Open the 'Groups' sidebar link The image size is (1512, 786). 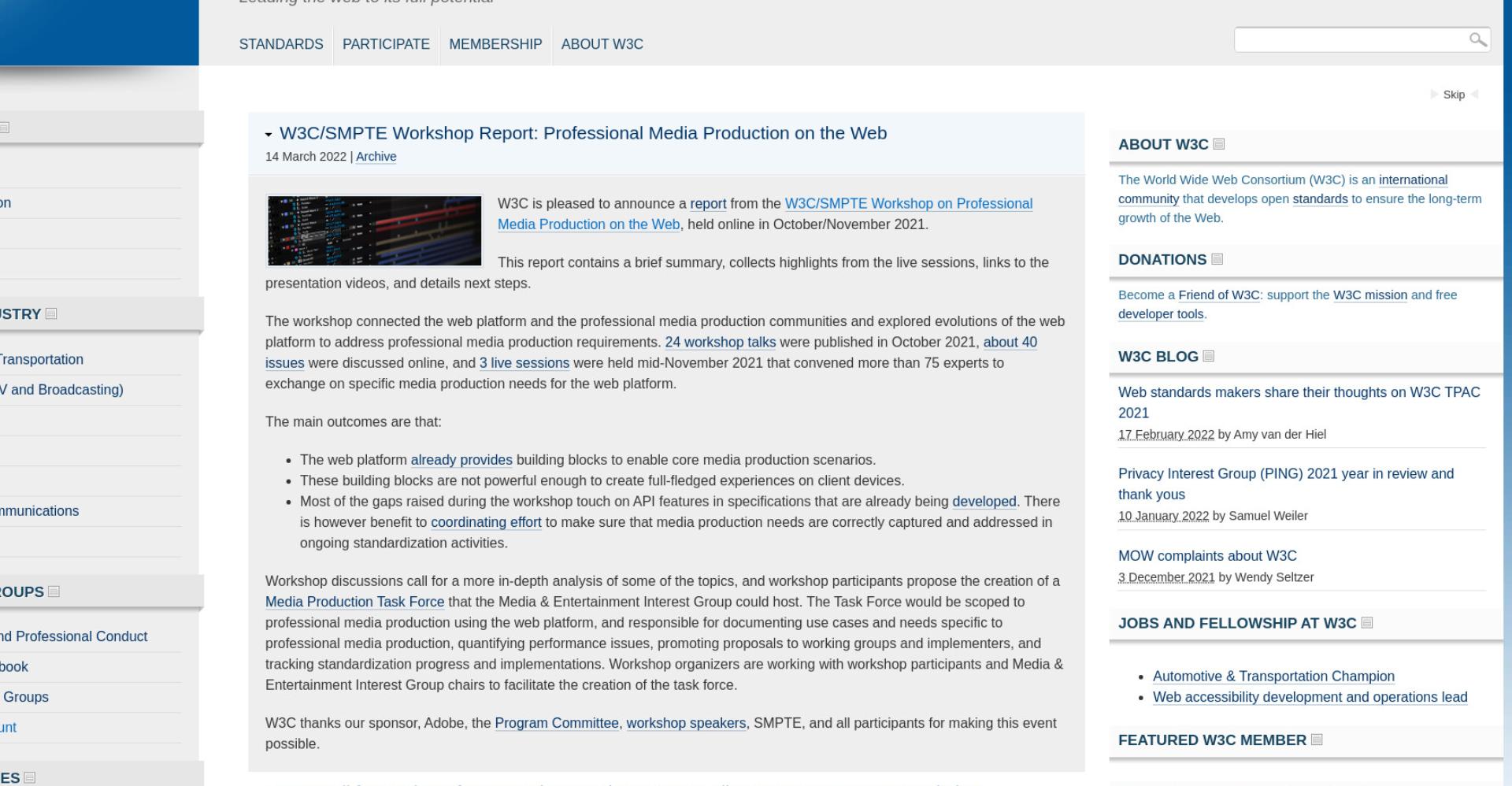click(24, 697)
